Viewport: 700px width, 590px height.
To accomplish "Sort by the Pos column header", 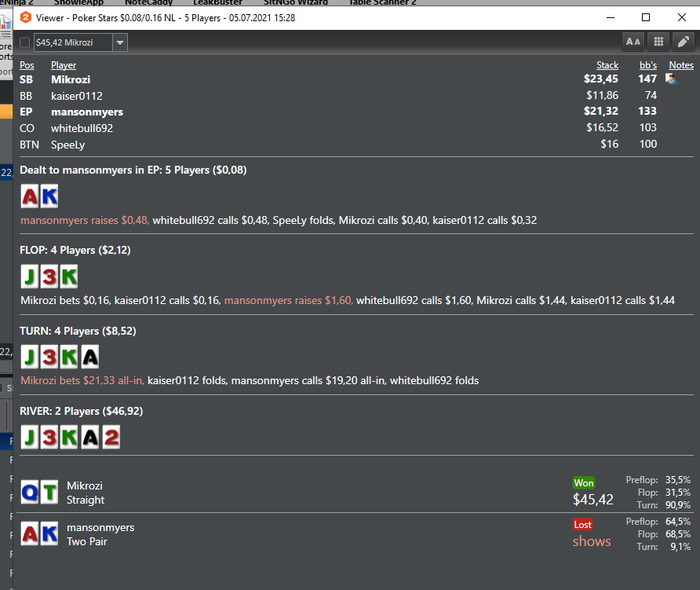I will pos(27,65).
